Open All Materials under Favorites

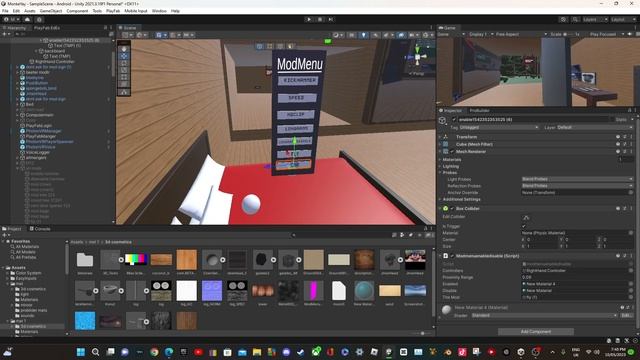pyautogui.click(x=27, y=247)
